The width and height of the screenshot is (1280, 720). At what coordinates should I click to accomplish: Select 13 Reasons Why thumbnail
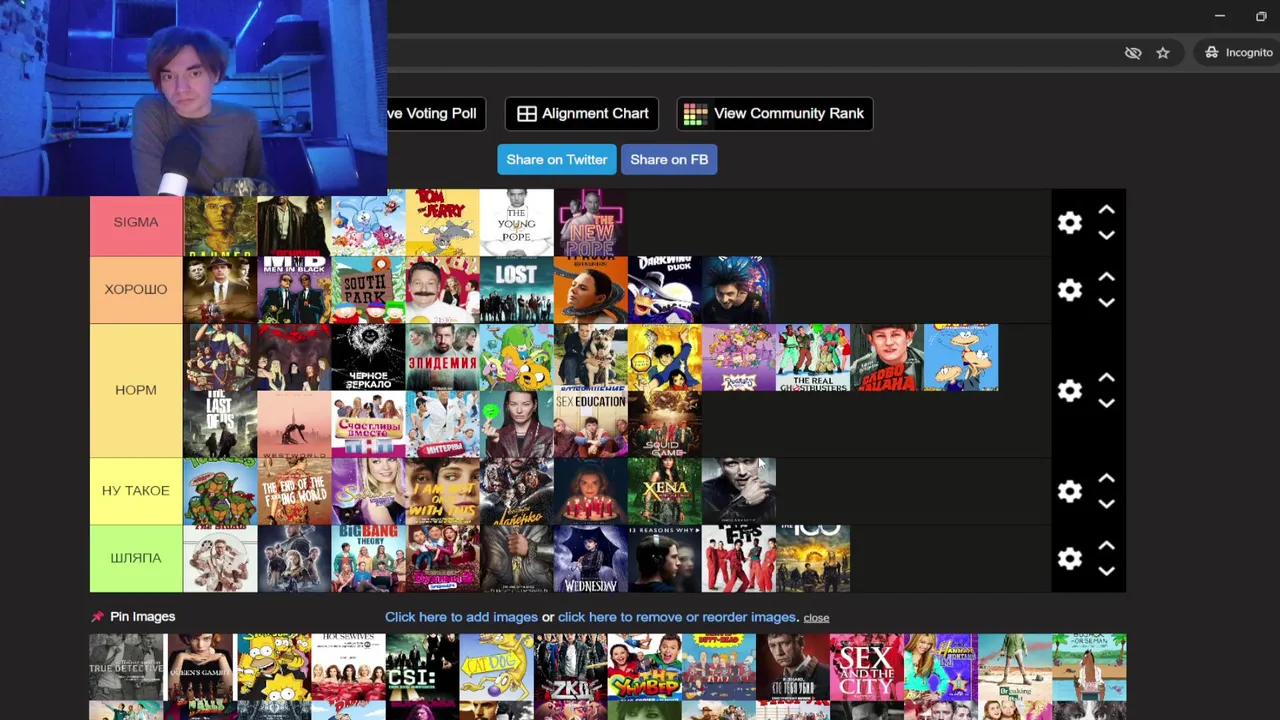click(664, 558)
